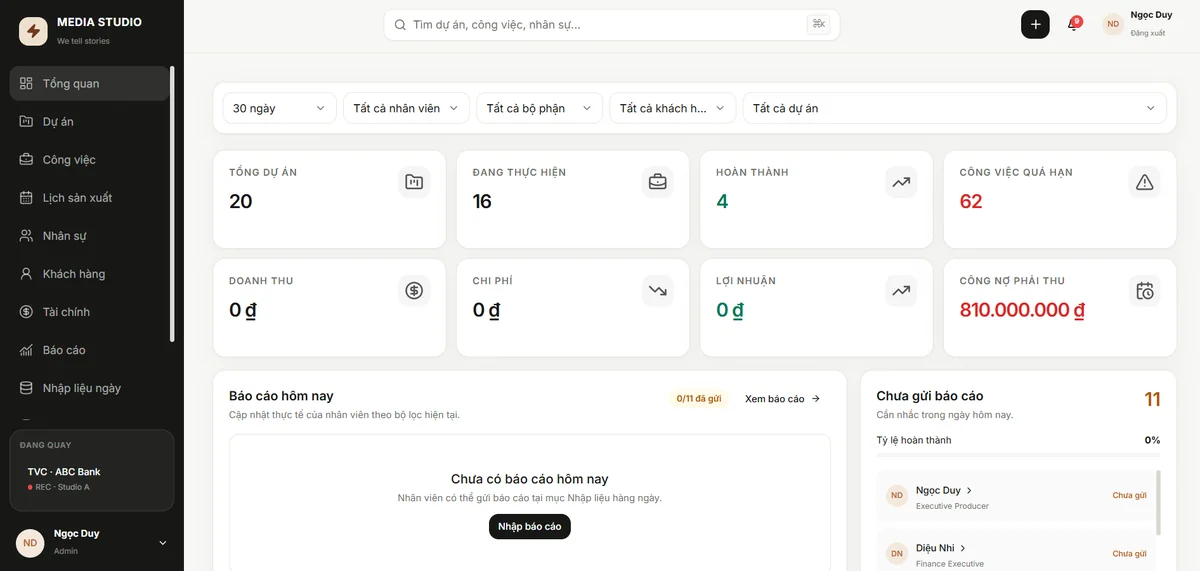Expand Ngọc Duy row in unsent reports
The width and height of the screenshot is (1200, 571).
[x=1017, y=496]
